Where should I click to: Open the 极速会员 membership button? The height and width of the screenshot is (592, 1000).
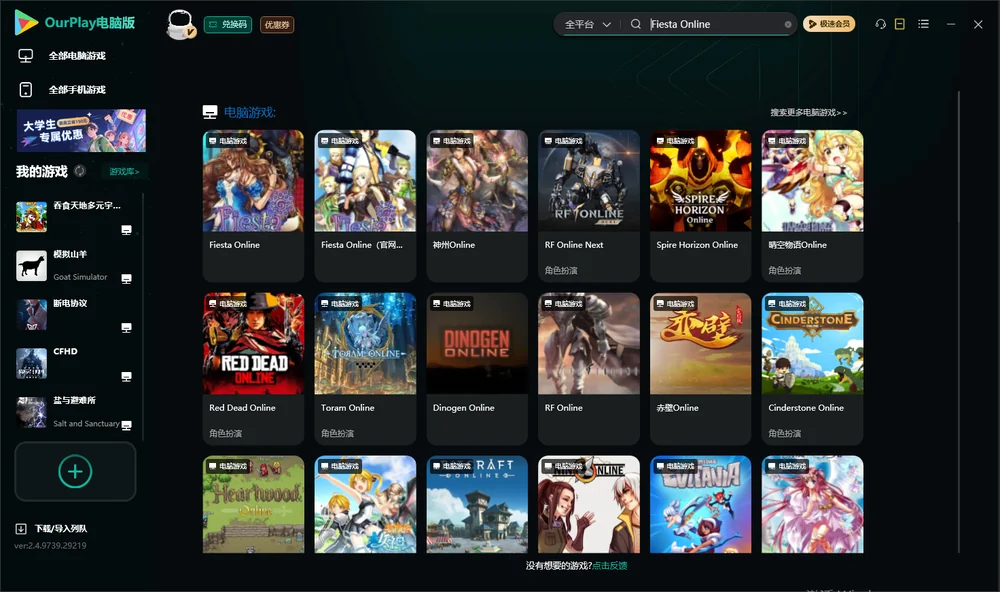click(x=828, y=24)
